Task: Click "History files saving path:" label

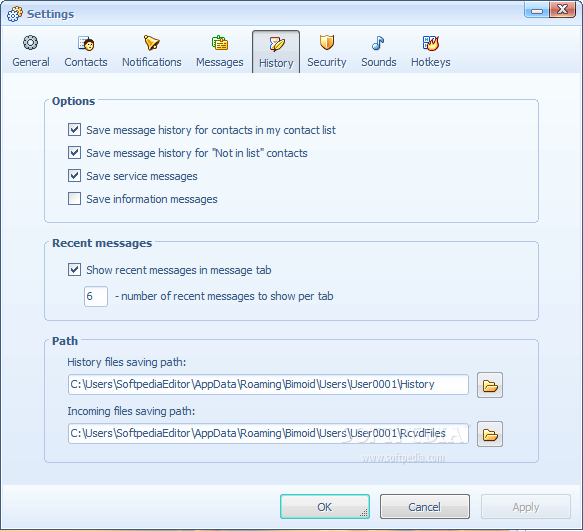Action: [127, 362]
